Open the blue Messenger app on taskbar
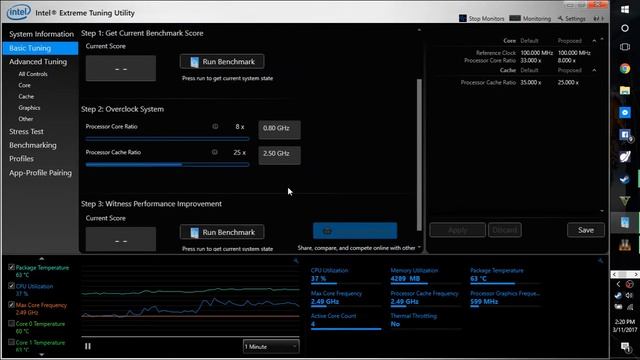This screenshot has width=640, height=360. (x=625, y=112)
